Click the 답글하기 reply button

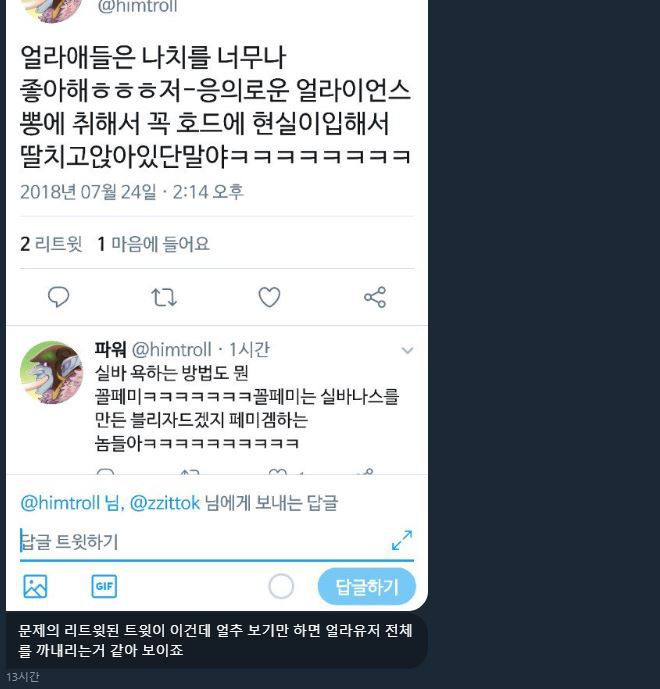click(x=366, y=587)
